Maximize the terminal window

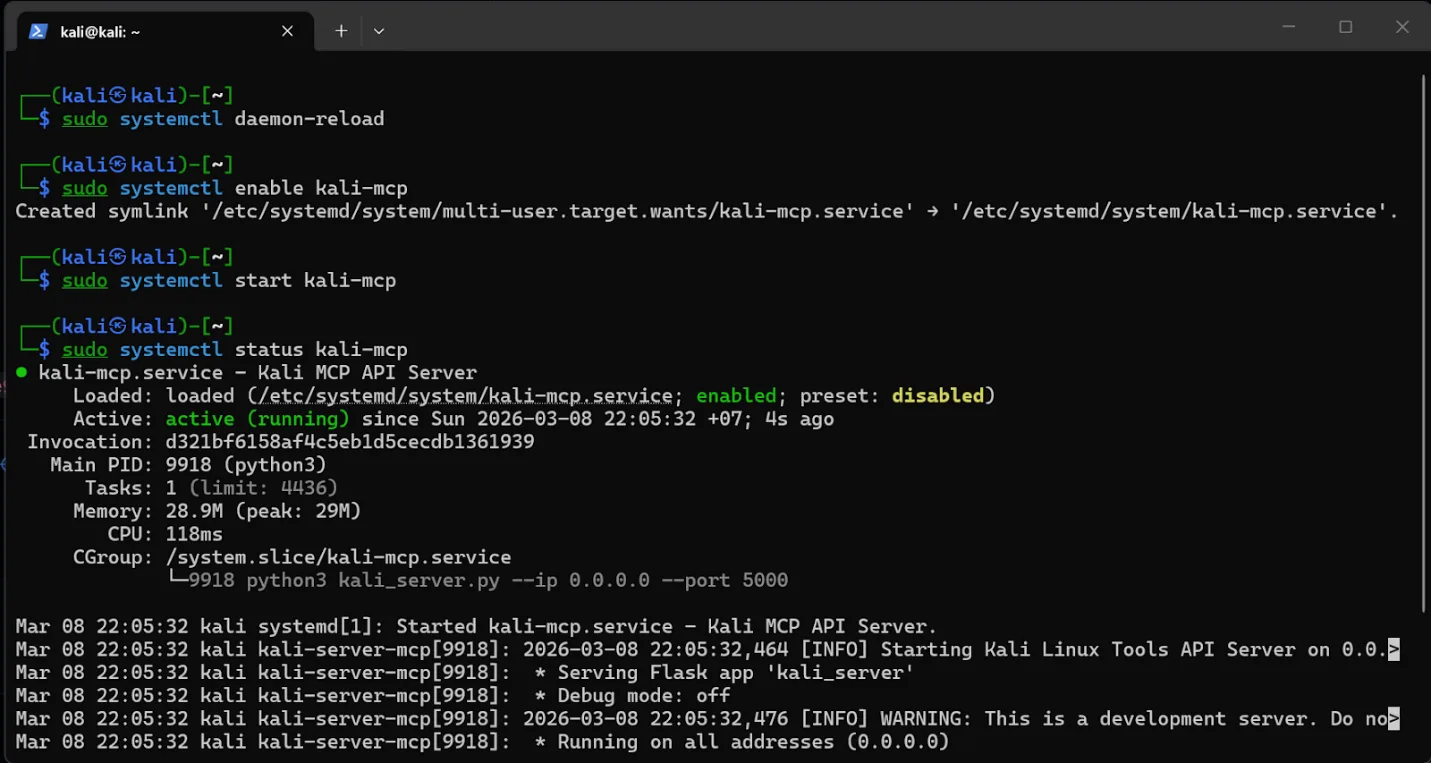click(1346, 28)
